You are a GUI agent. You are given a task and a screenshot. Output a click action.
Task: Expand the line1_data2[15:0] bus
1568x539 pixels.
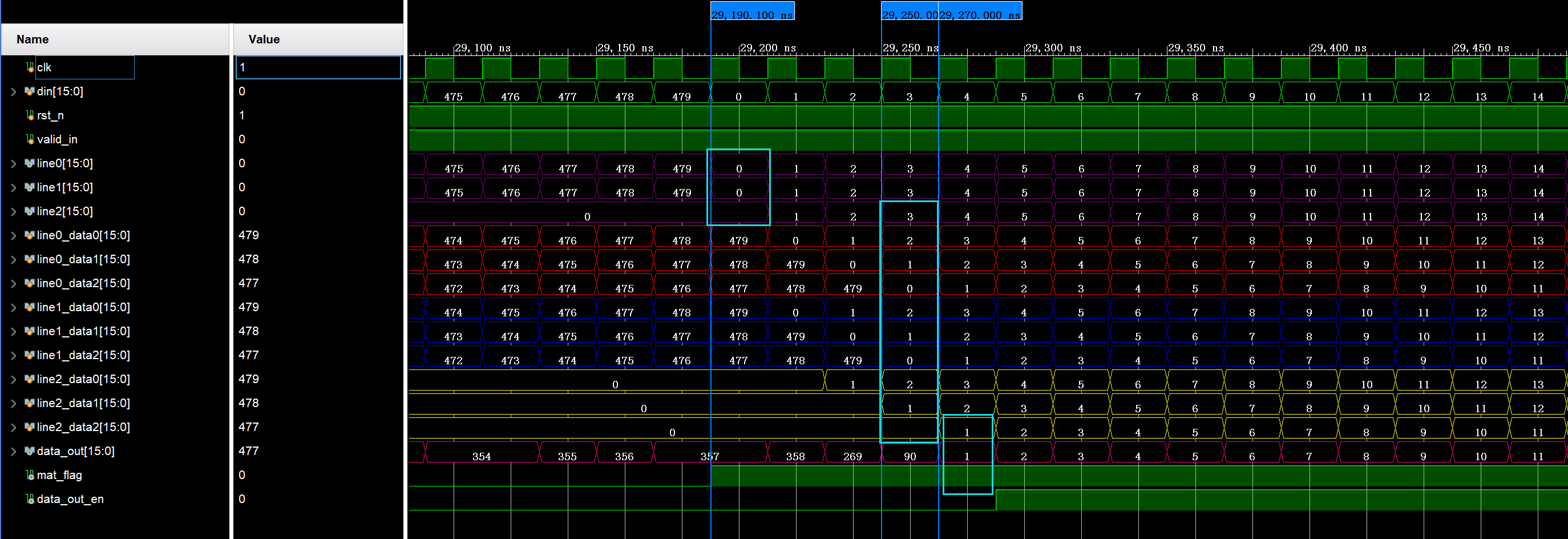click(x=13, y=355)
